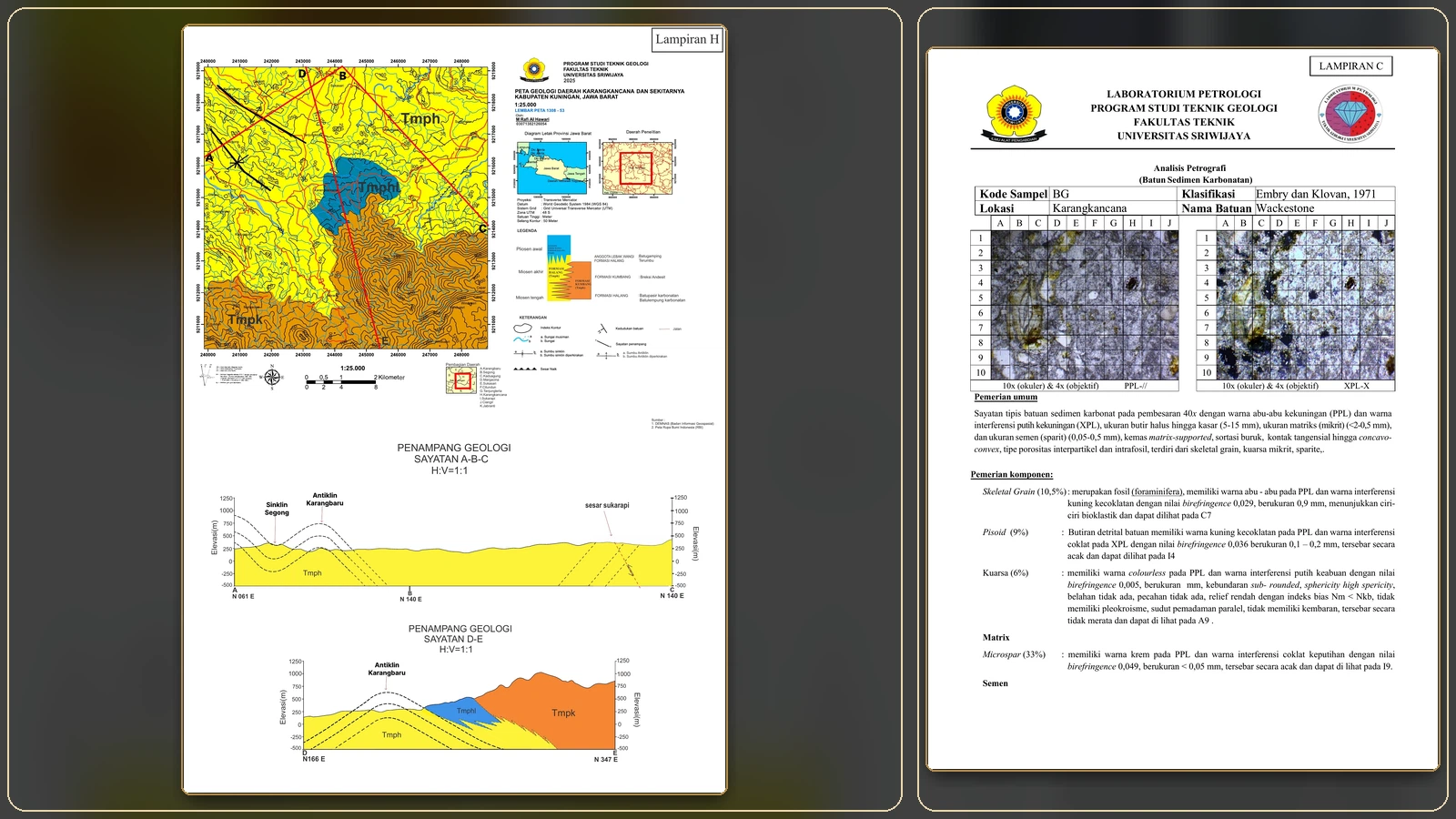This screenshot has height=819, width=1456.
Task: Click Antiklin Karangbaru label in section D-E
Action: [387, 669]
